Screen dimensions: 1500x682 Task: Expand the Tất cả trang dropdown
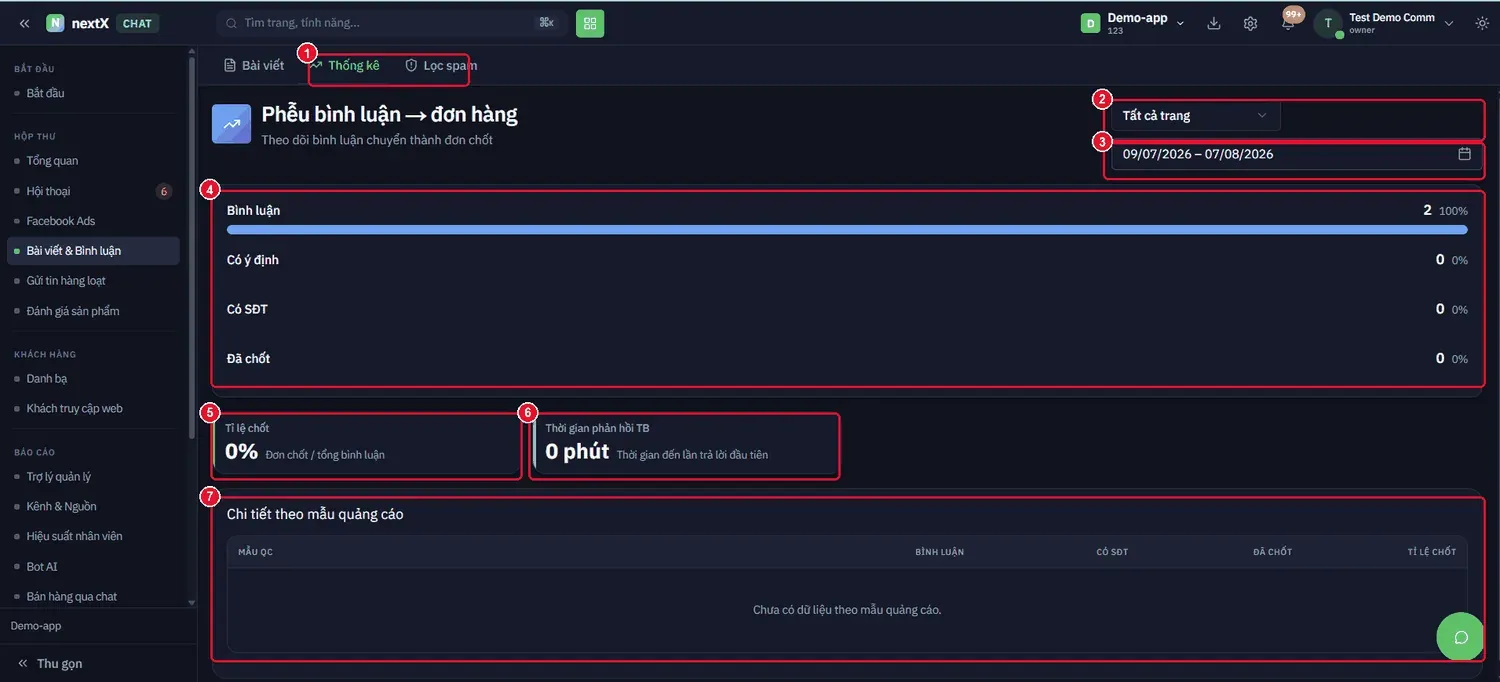click(1195, 115)
